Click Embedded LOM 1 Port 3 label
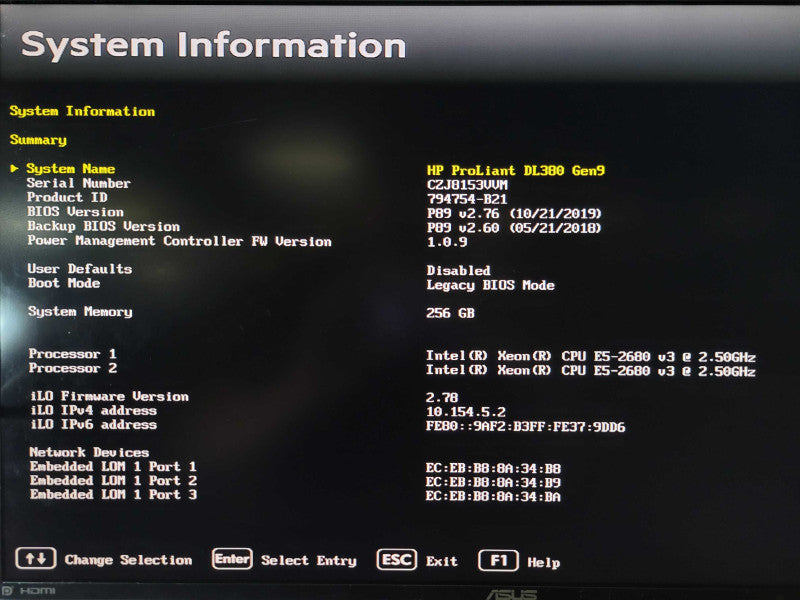Image resolution: width=800 pixels, height=600 pixels. click(113, 494)
